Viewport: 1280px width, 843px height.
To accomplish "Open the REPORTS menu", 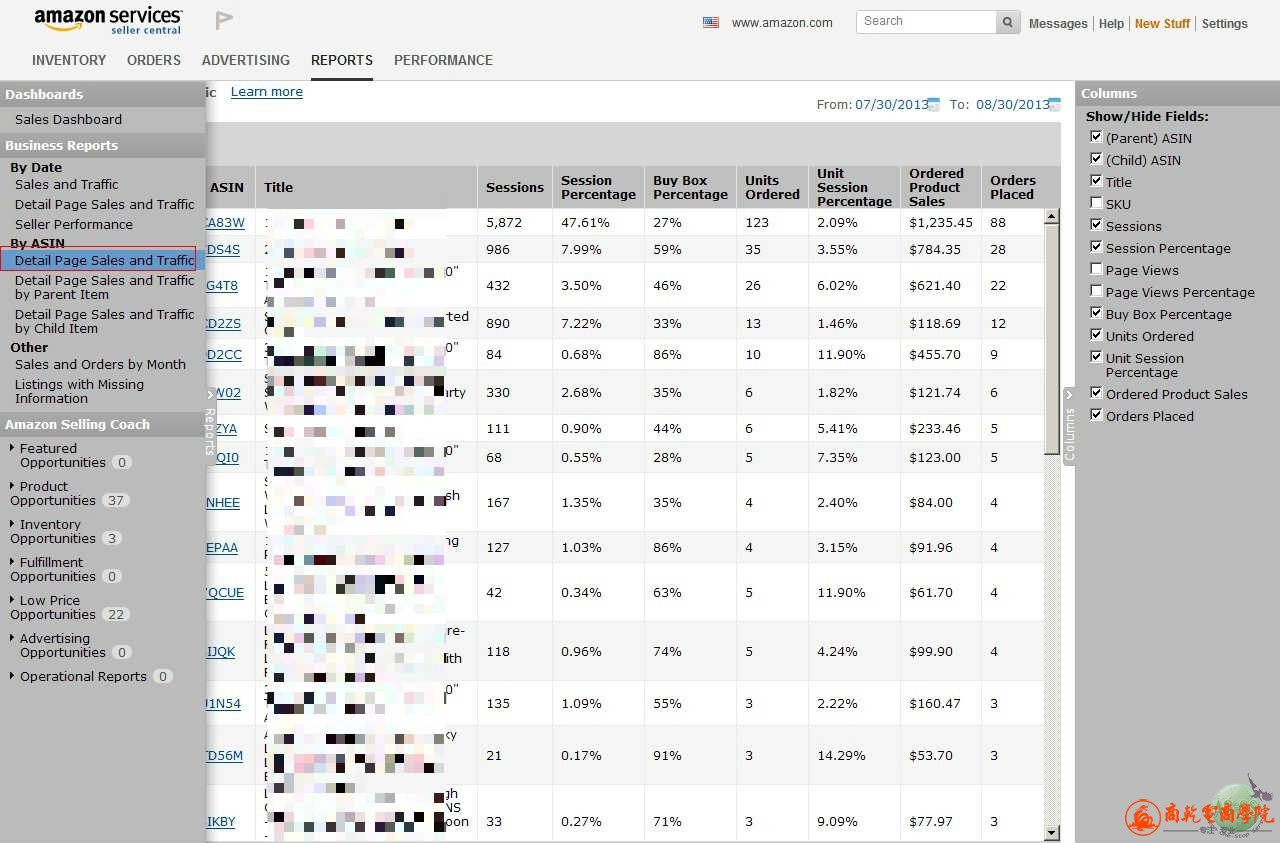I will (x=342, y=60).
